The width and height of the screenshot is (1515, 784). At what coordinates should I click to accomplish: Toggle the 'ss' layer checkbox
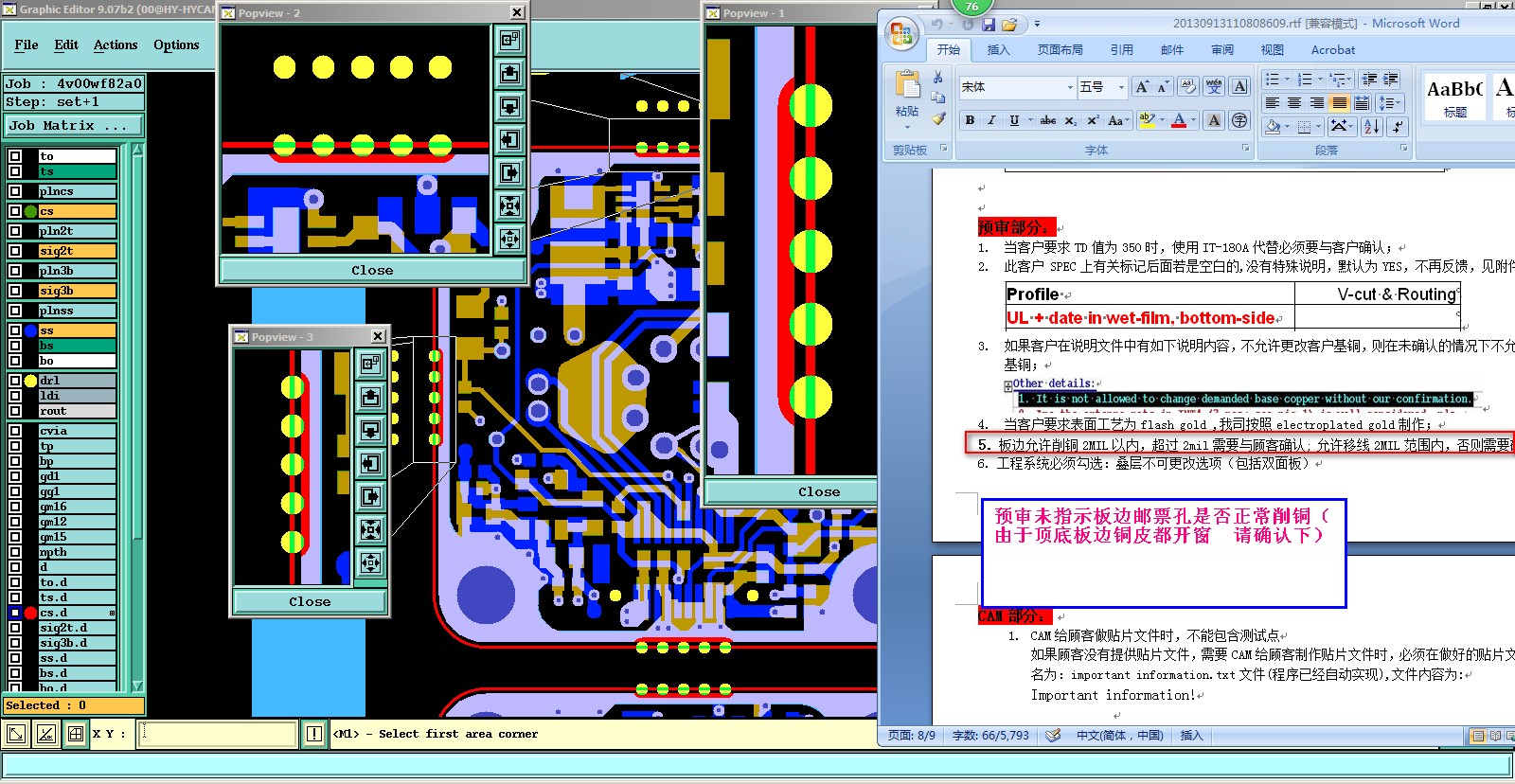click(15, 330)
